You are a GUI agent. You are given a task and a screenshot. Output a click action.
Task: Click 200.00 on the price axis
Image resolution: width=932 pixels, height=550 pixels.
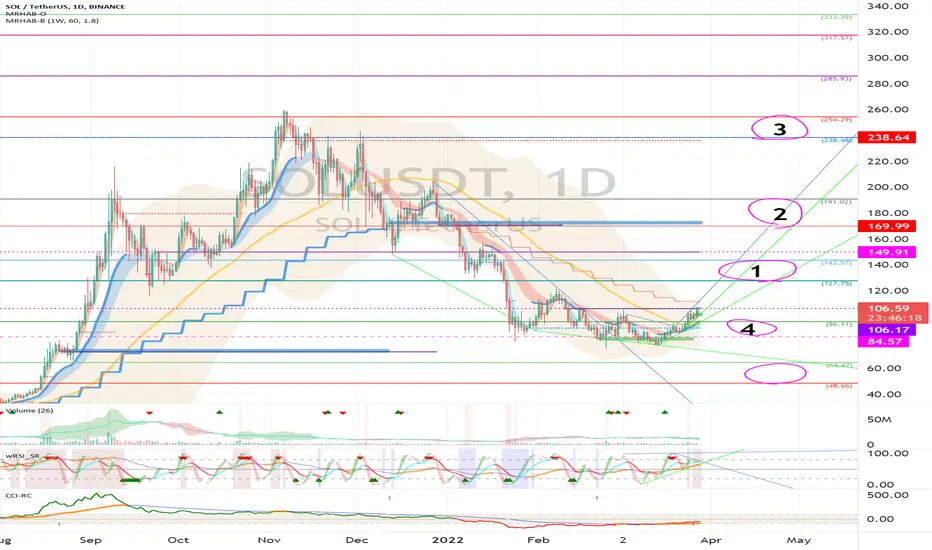pos(888,187)
